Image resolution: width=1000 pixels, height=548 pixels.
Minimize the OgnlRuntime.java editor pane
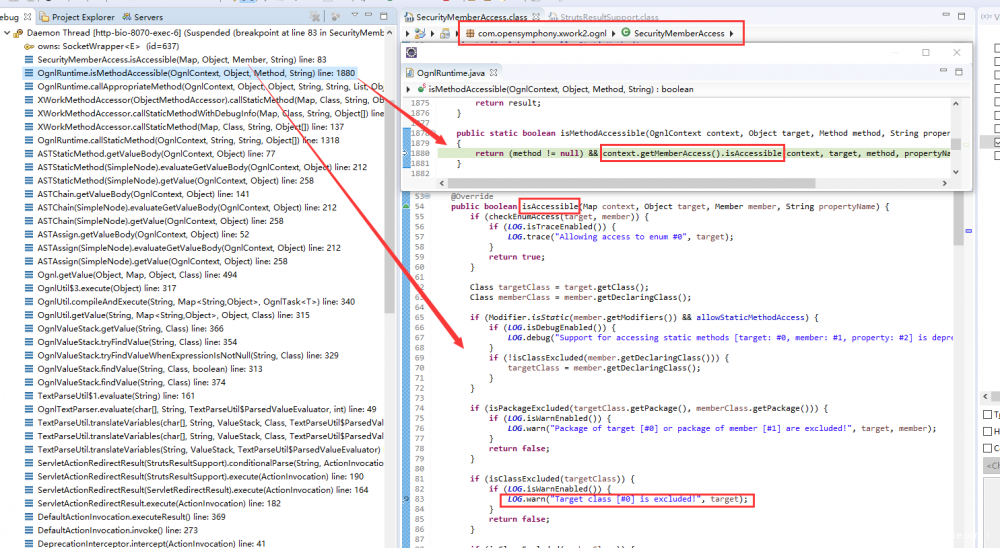click(943, 71)
